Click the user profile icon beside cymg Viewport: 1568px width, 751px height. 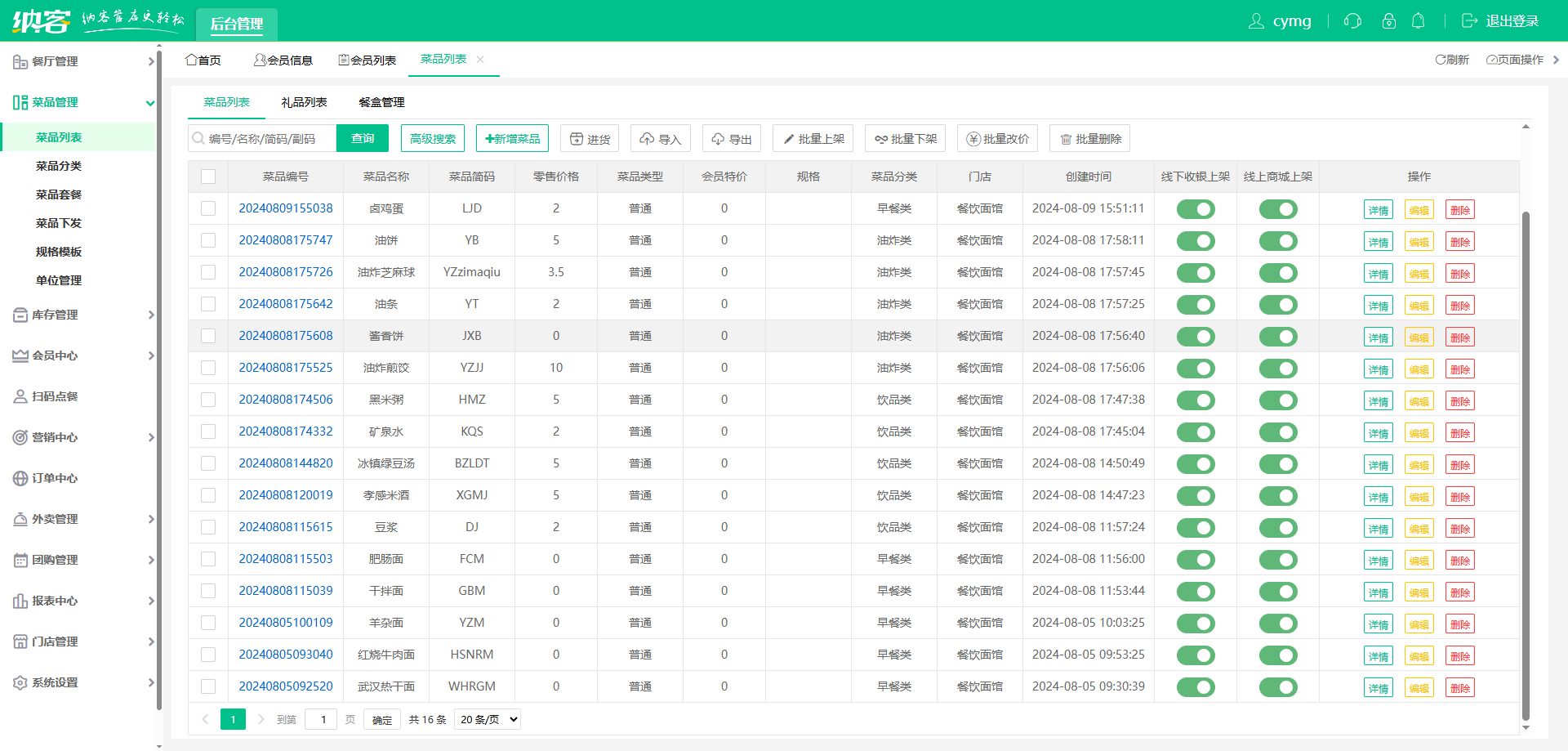(1256, 21)
